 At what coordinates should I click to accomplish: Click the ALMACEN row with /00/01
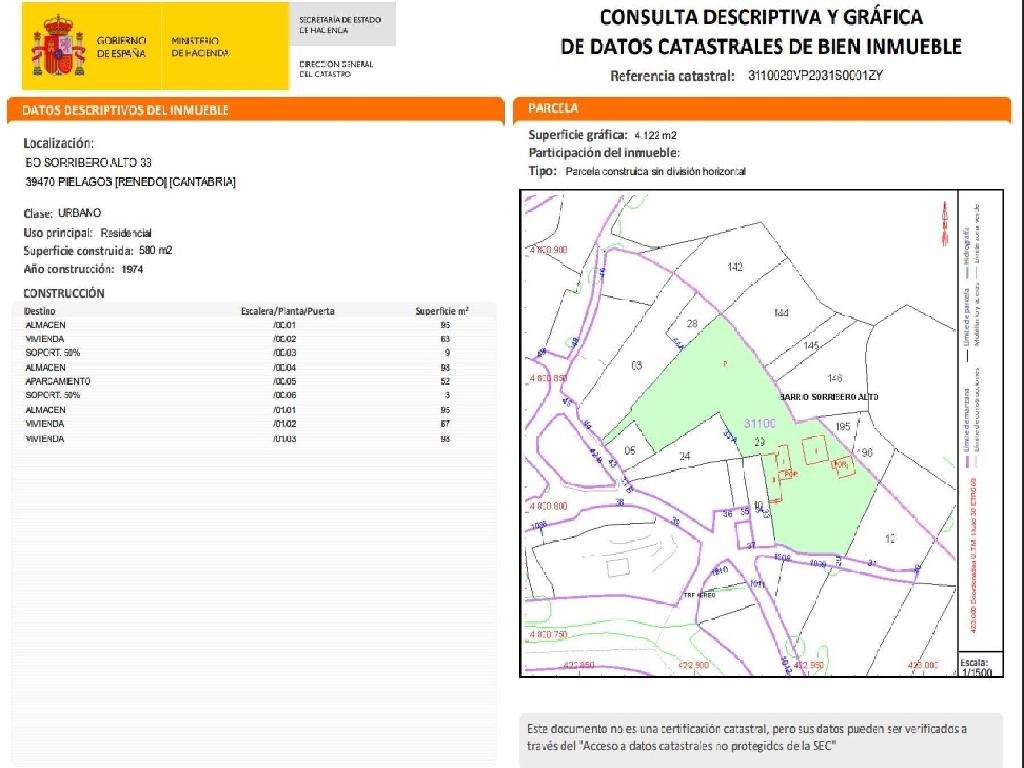click(x=253, y=325)
